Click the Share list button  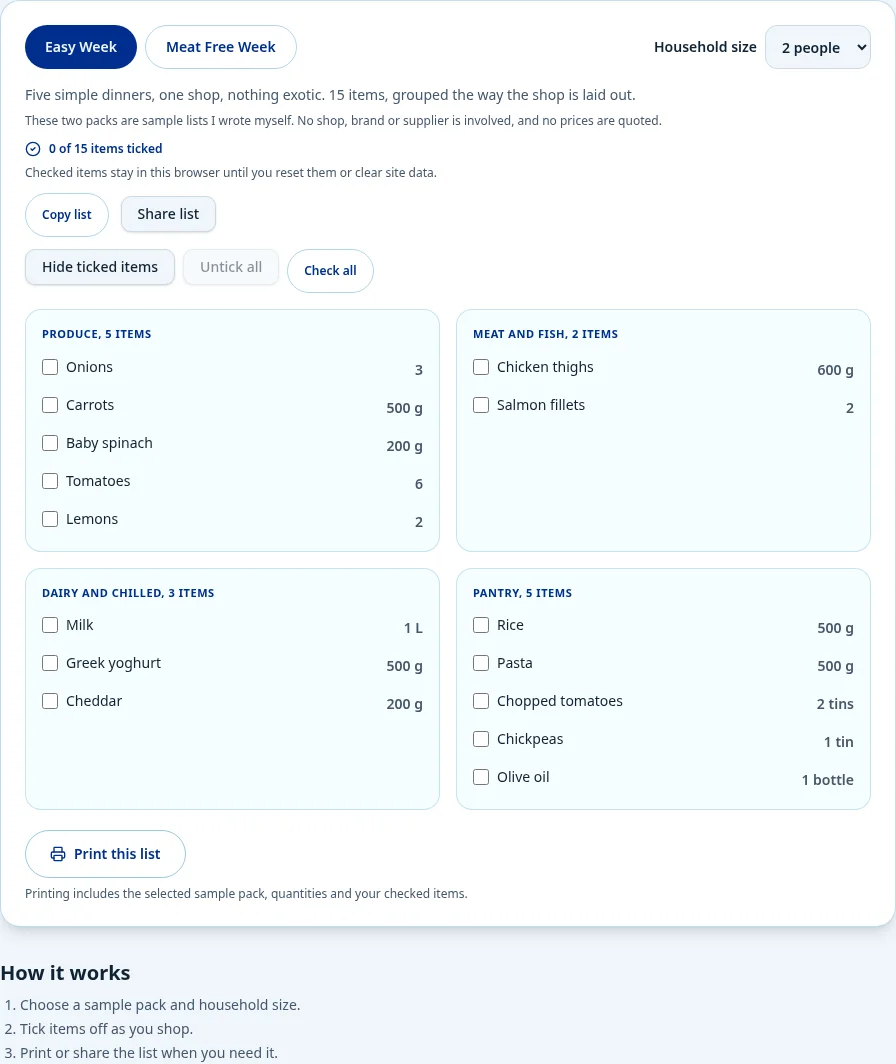(x=168, y=214)
